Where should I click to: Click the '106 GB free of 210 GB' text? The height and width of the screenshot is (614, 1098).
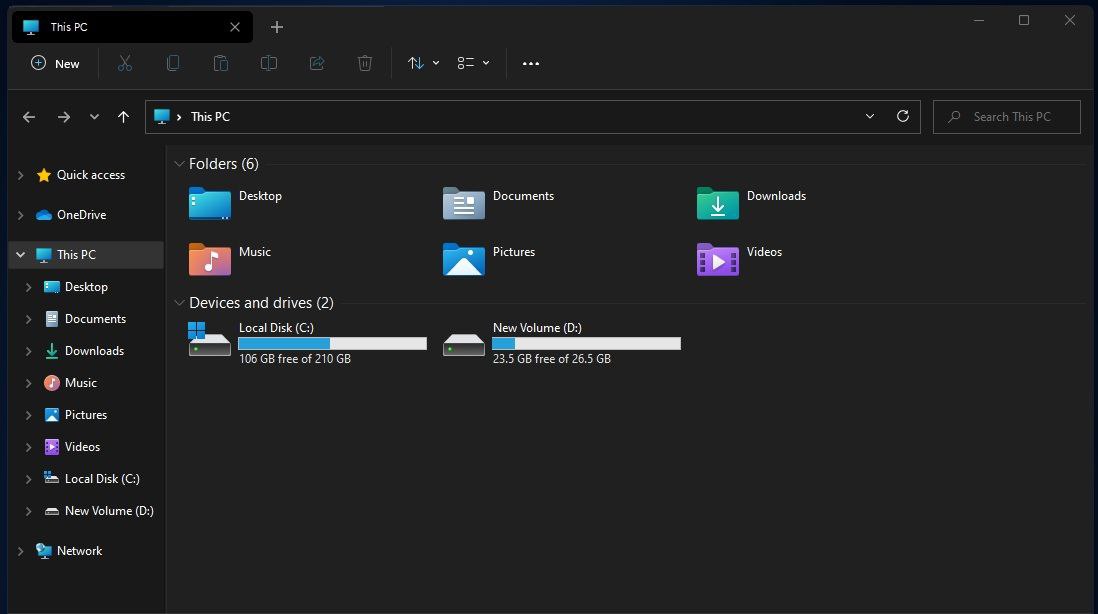click(295, 358)
